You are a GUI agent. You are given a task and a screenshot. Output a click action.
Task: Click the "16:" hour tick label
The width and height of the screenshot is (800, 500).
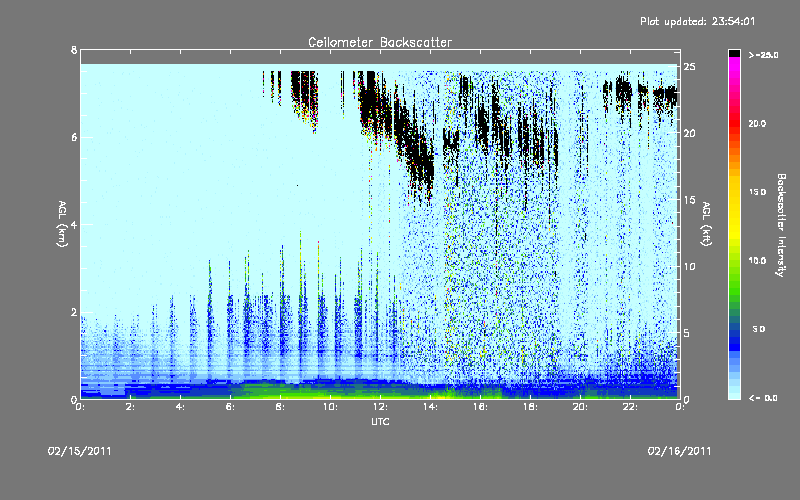481,407
